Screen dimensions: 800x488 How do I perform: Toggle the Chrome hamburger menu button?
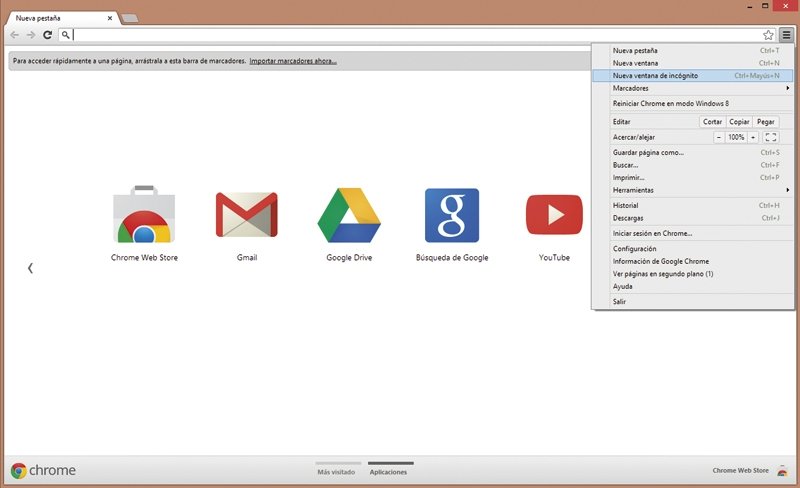tap(786, 35)
